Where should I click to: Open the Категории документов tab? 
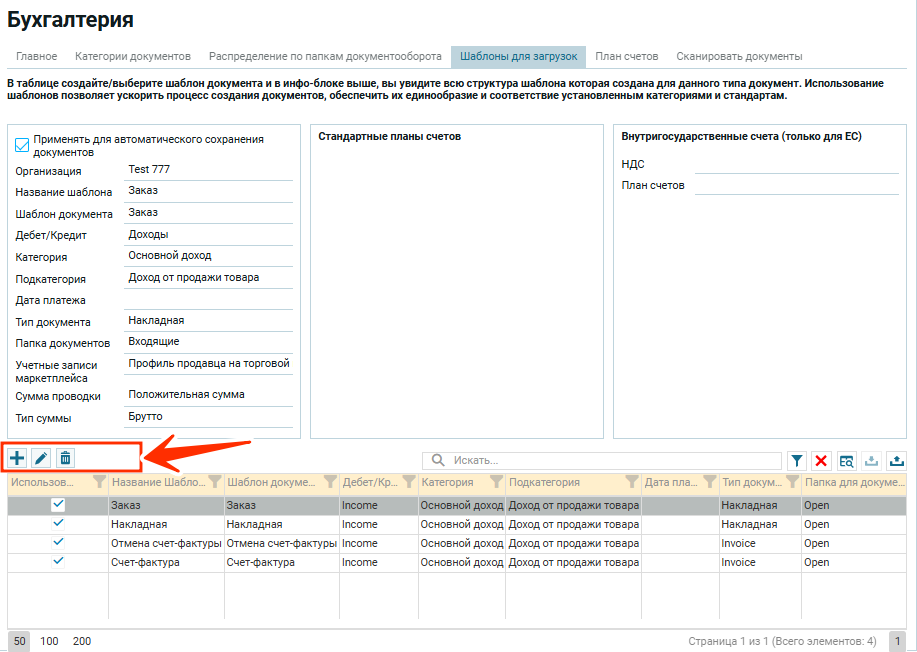click(x=132, y=56)
